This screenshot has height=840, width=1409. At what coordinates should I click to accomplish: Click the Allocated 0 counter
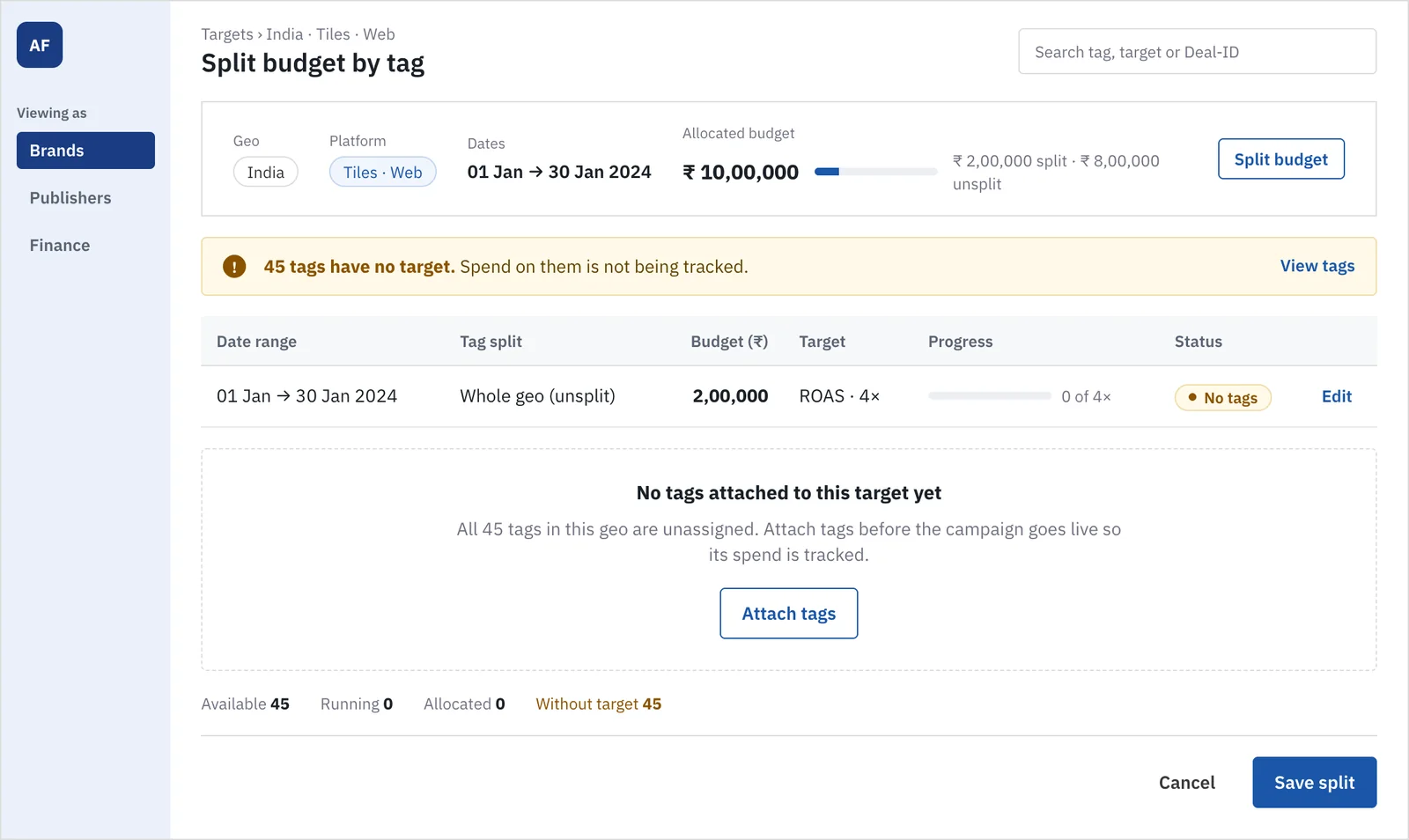(x=464, y=704)
